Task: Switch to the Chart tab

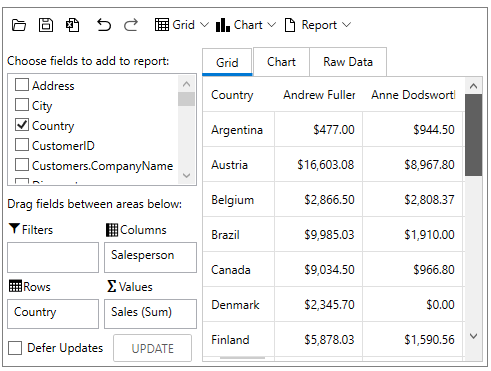Action: pos(281,62)
